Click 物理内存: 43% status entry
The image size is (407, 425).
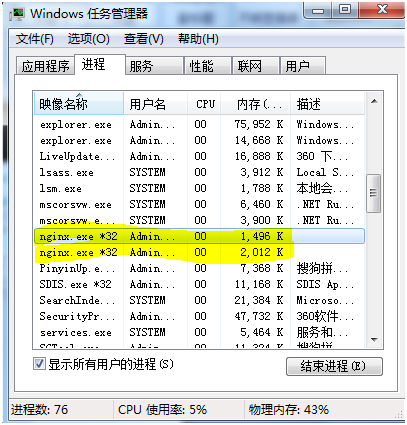(289, 410)
